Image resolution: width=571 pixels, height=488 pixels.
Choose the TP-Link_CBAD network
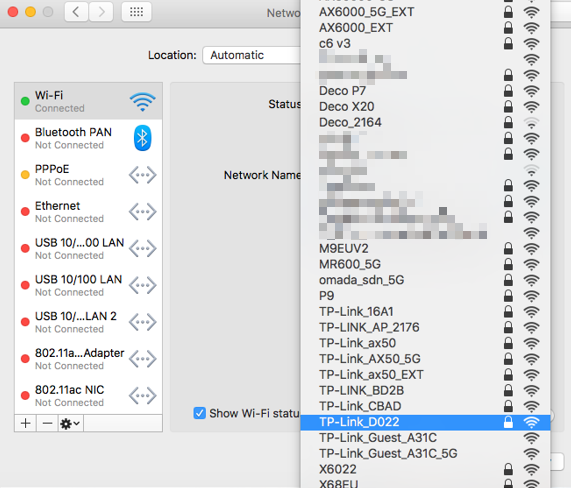tap(425, 406)
